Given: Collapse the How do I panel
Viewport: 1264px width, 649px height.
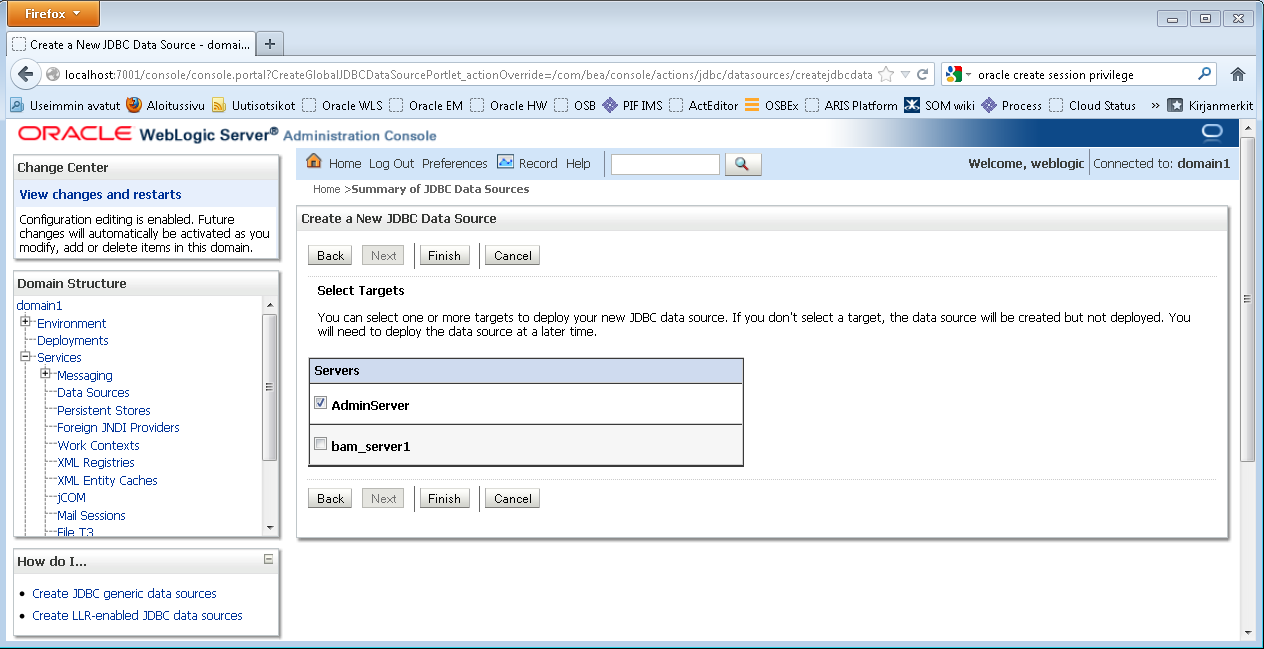Looking at the screenshot, I should (268, 560).
